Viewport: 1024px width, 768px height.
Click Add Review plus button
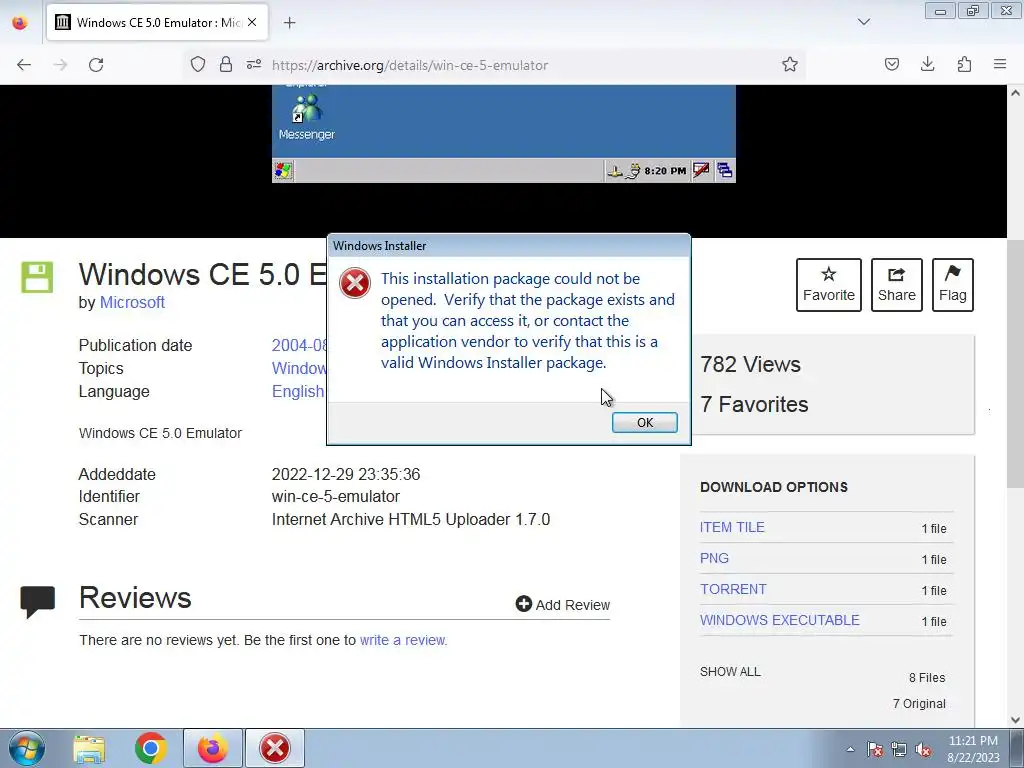562,605
